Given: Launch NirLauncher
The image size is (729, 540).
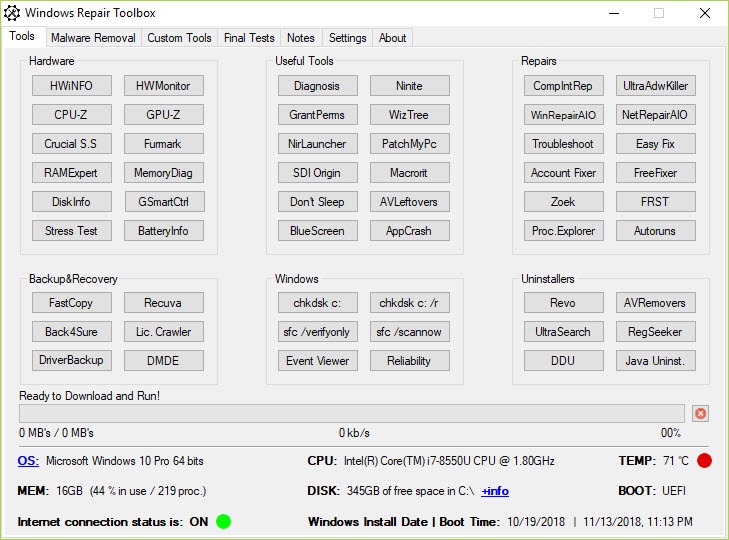Looking at the screenshot, I should pyautogui.click(x=318, y=144).
